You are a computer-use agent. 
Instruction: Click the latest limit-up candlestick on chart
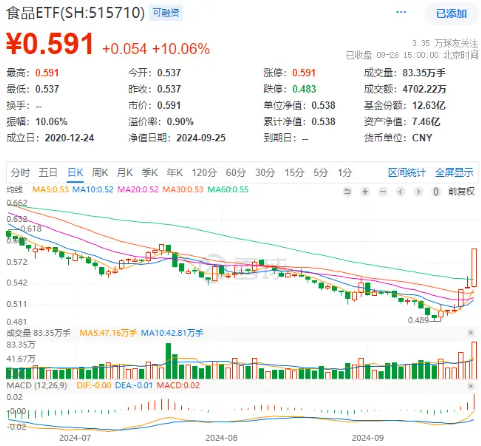coord(474,267)
